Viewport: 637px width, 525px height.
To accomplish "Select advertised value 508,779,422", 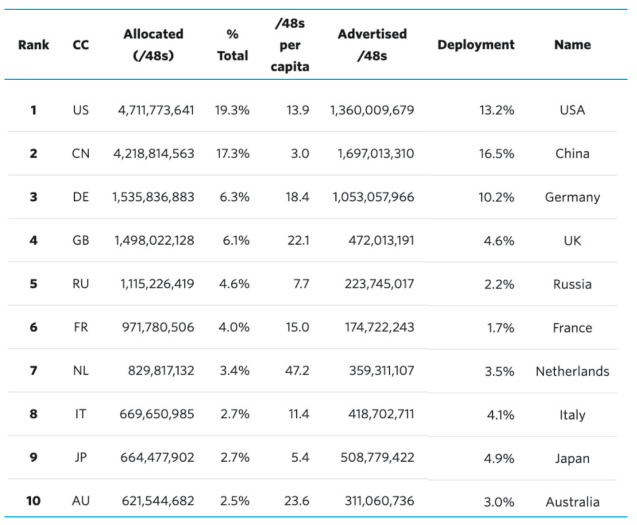I will click(377, 458).
